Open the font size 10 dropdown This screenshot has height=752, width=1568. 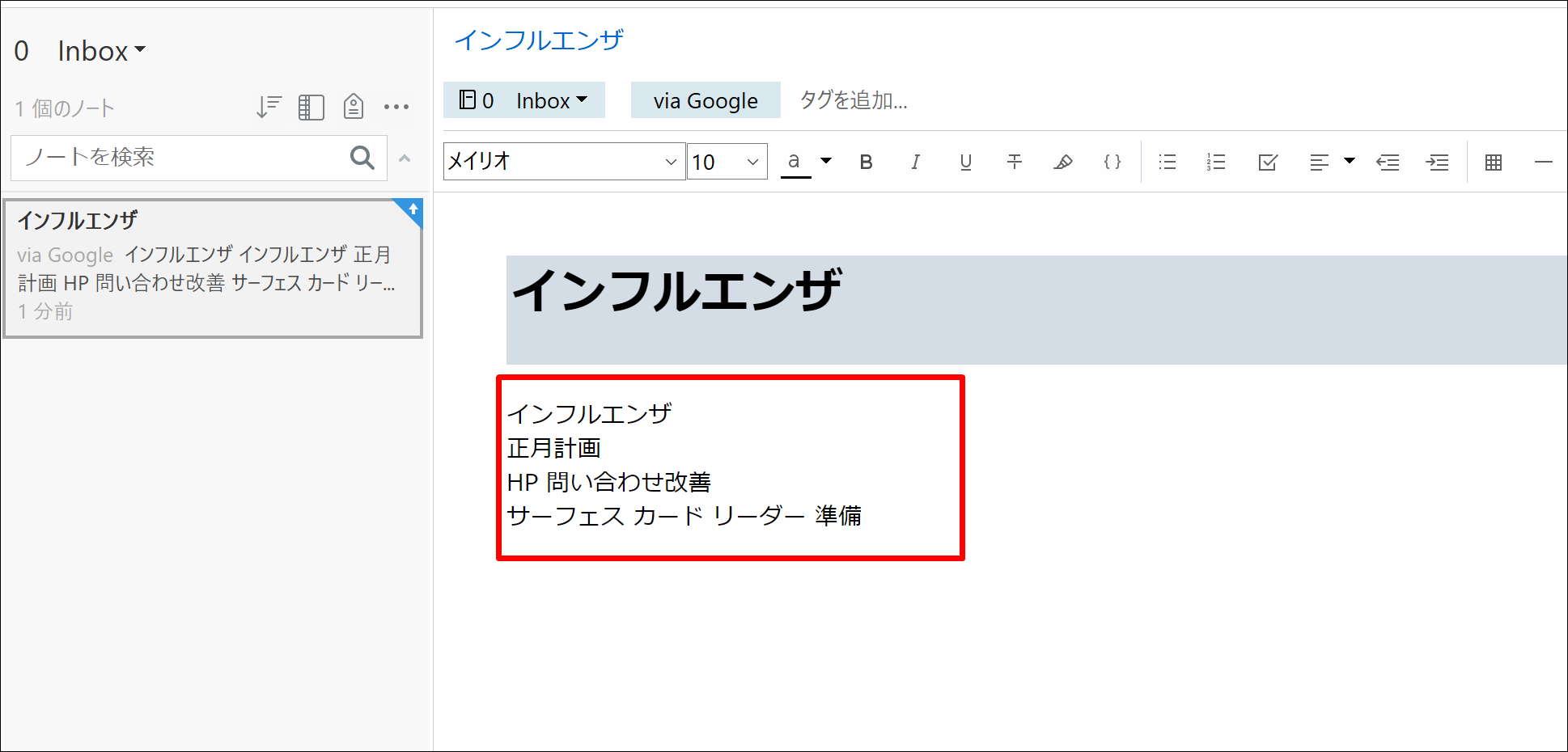(727, 161)
